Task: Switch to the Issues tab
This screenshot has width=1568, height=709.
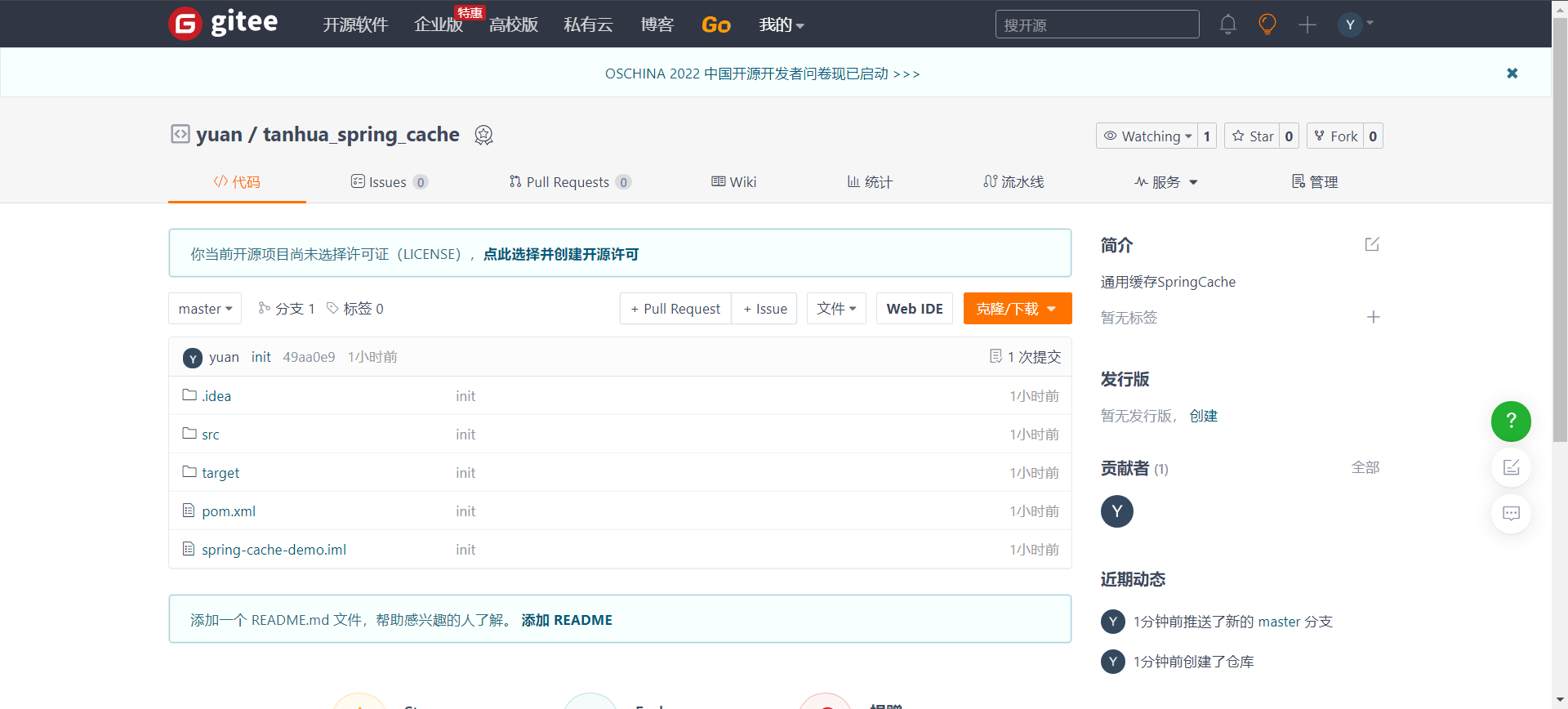Action: click(x=389, y=182)
